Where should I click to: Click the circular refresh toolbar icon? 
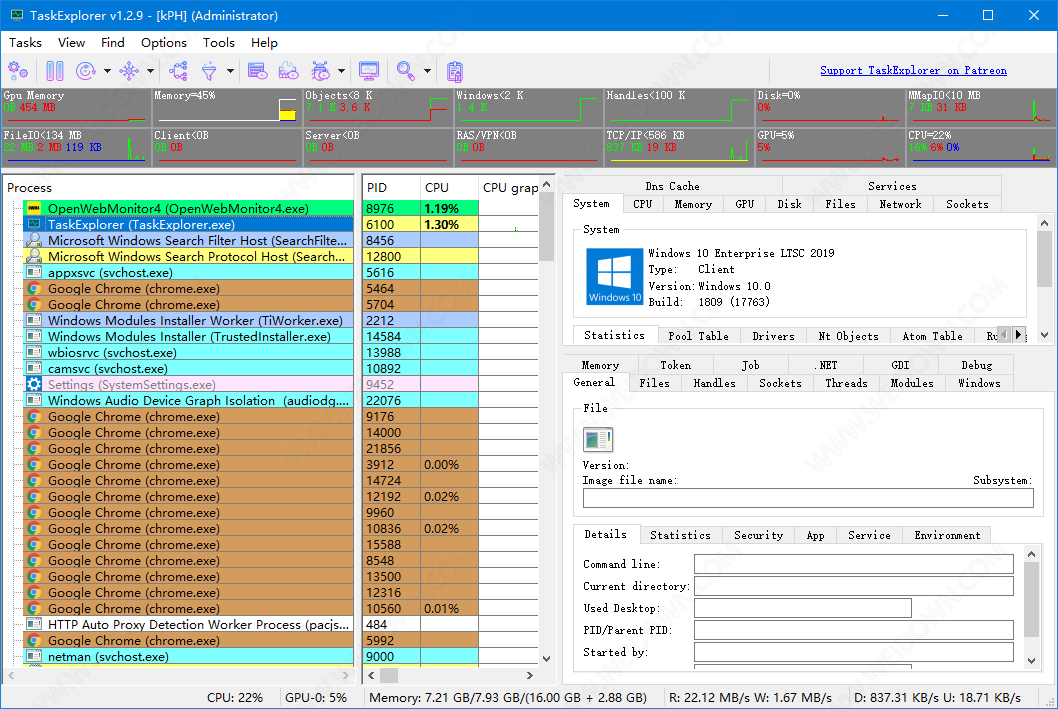86,70
